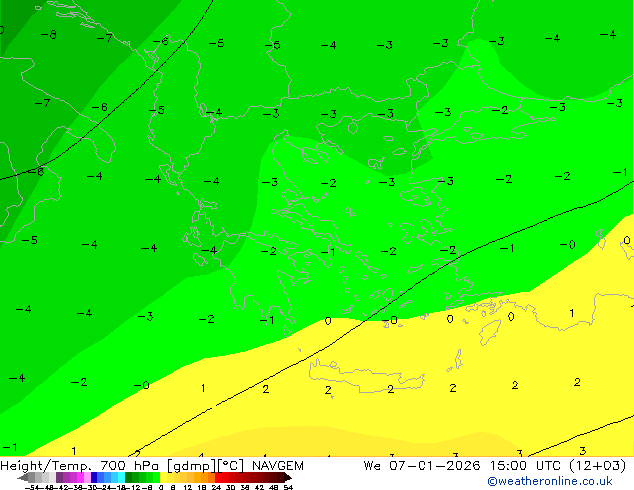The width and height of the screenshot is (634, 490).
Task: Click the Crete island outline on the map
Action: pyautogui.click(x=367, y=375)
